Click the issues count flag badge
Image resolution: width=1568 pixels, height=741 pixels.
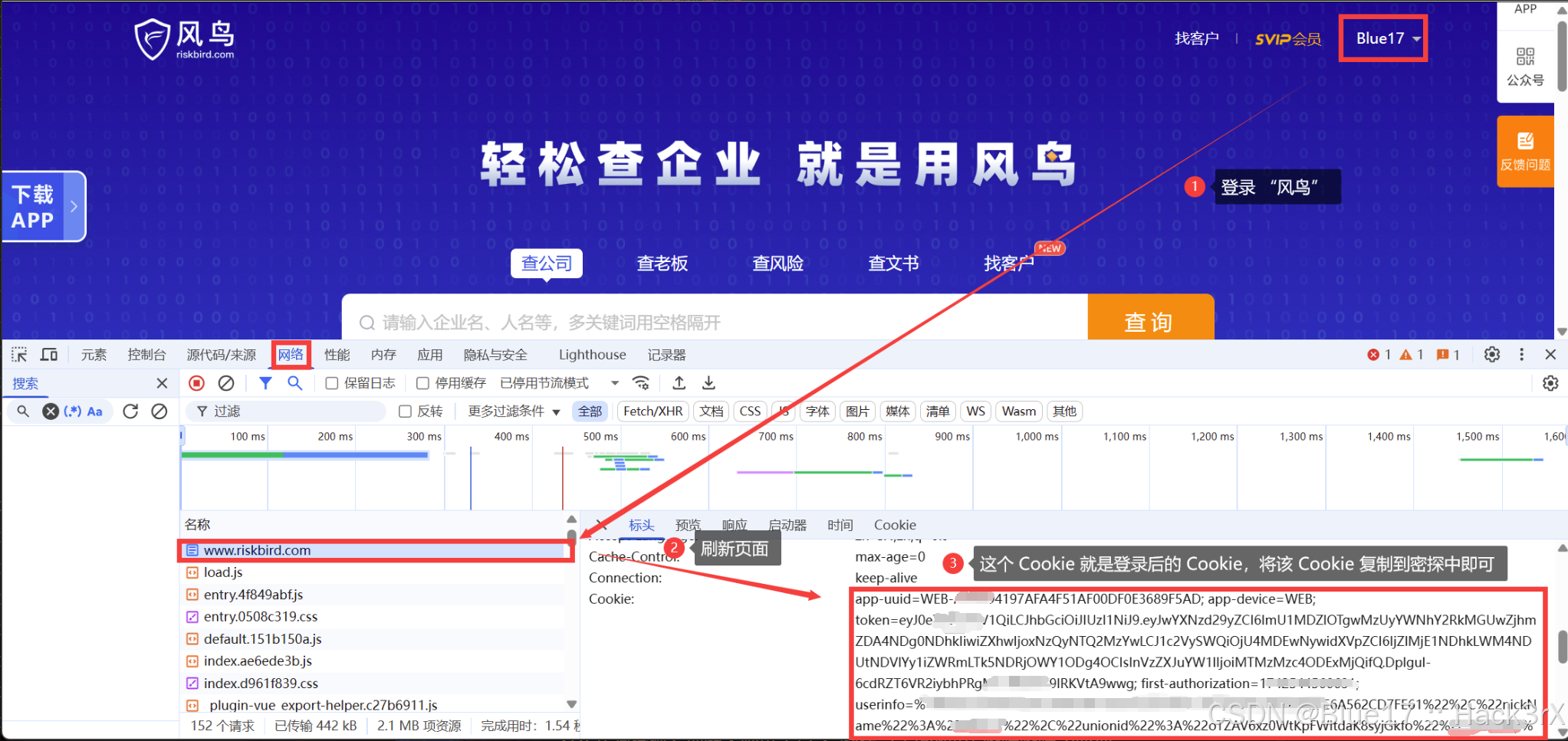click(1448, 355)
